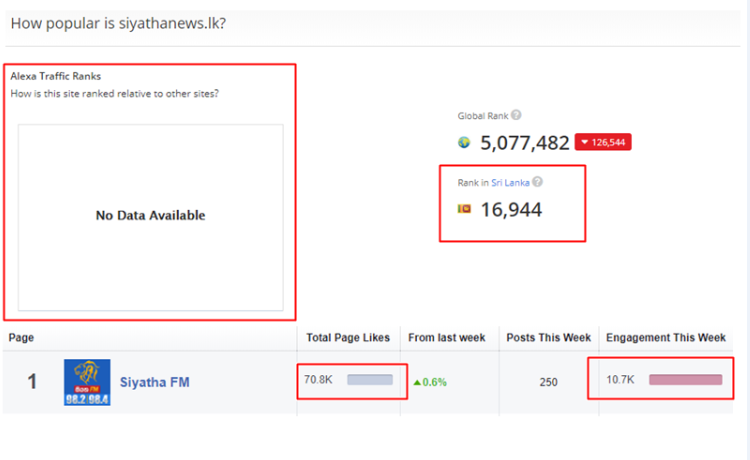
Task: Click the Global Rank label
Action: point(483,116)
